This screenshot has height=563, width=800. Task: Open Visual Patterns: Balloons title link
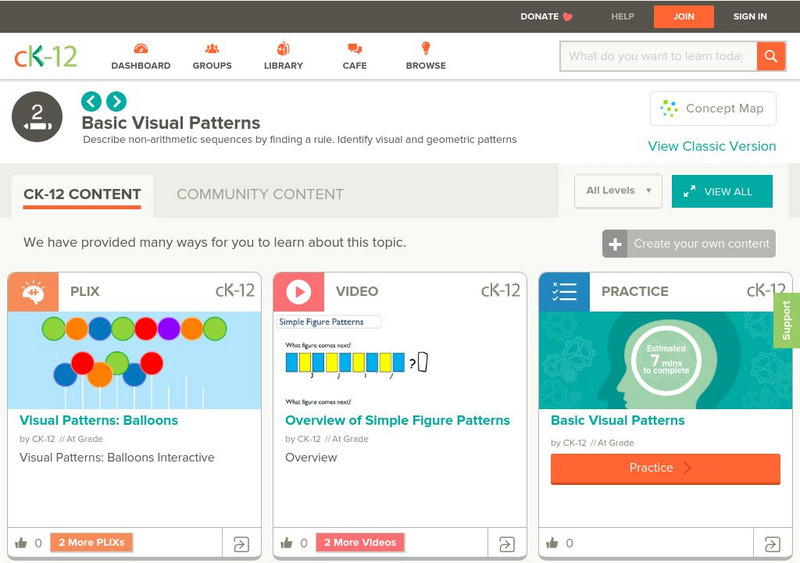[98, 420]
